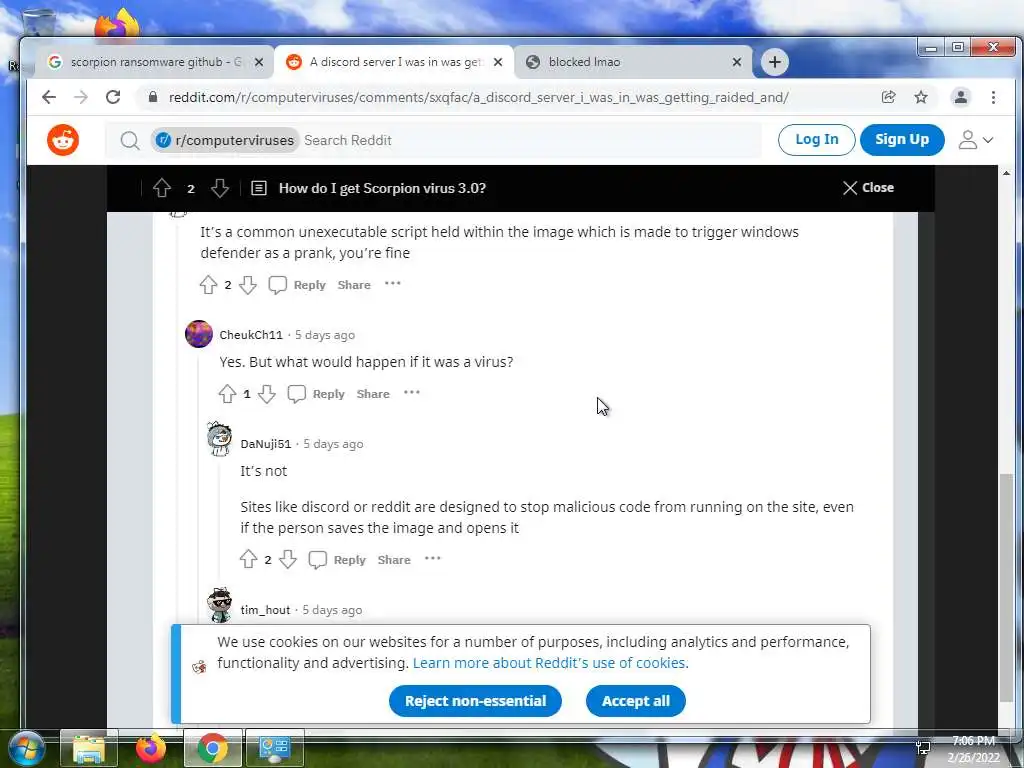Image resolution: width=1024 pixels, height=768 pixels.
Task: Switch to the scorpion ransomware github tab
Action: pyautogui.click(x=155, y=62)
